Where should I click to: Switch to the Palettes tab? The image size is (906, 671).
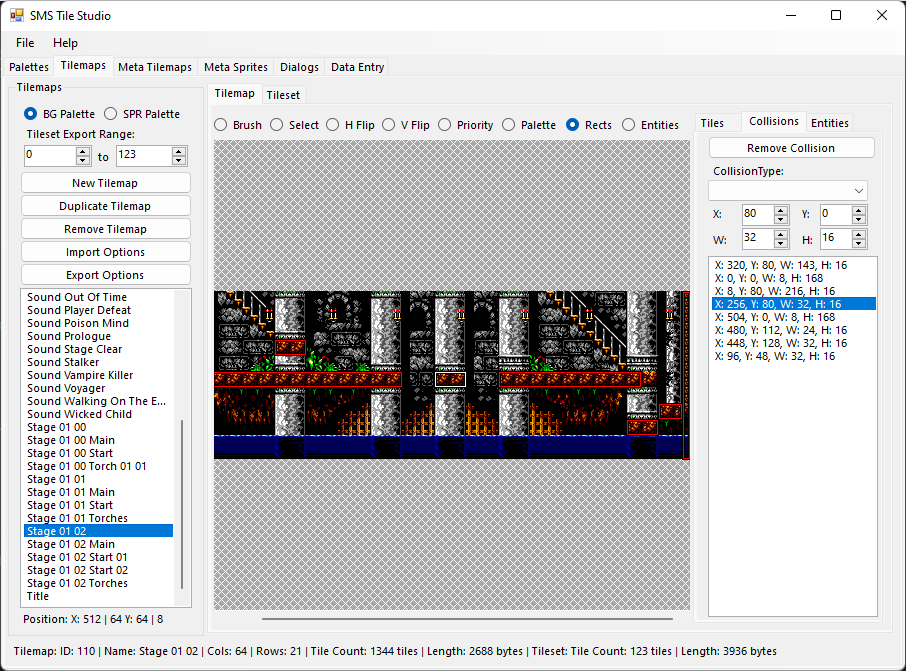[x=29, y=67]
